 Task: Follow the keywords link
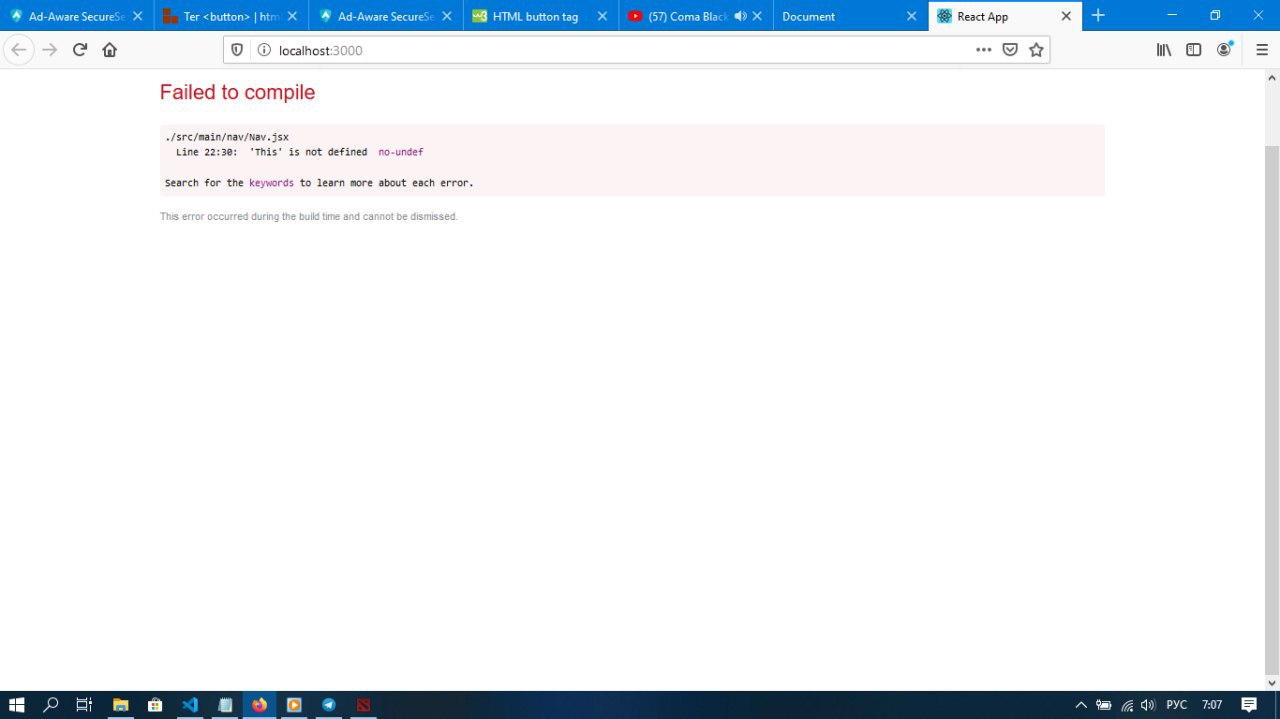click(271, 183)
